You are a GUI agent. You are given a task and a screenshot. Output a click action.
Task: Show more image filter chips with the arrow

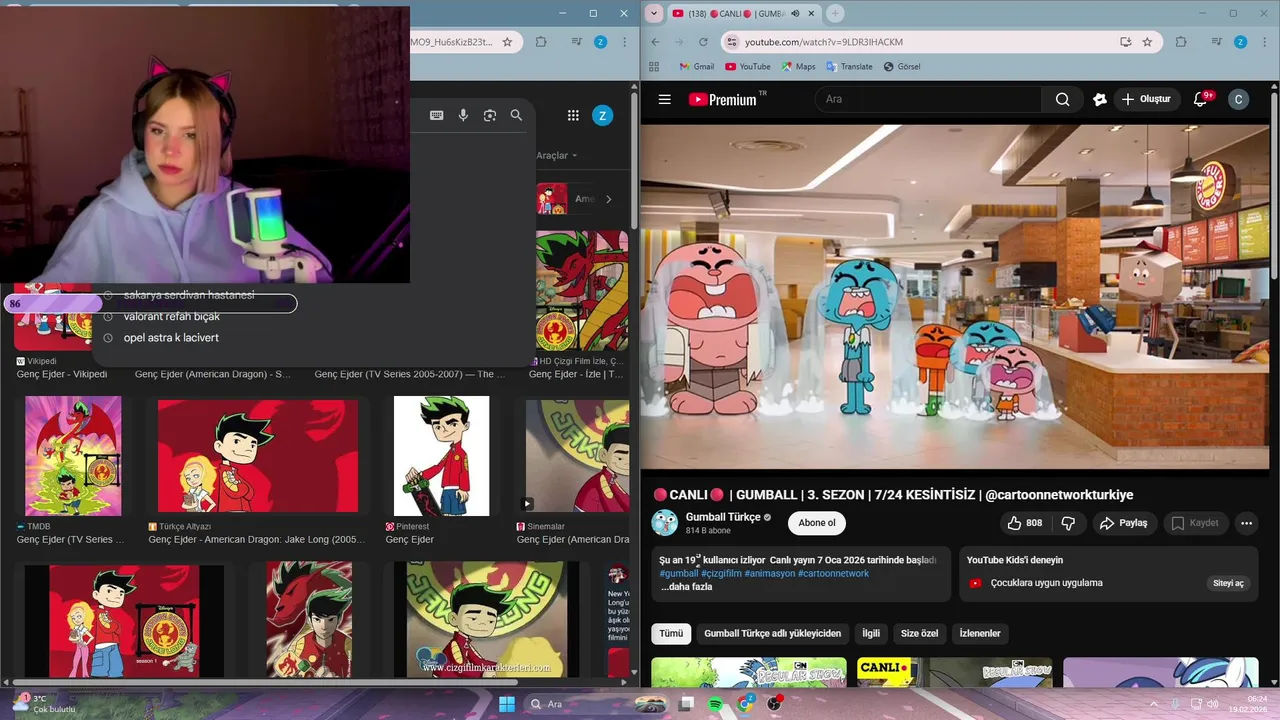(608, 199)
